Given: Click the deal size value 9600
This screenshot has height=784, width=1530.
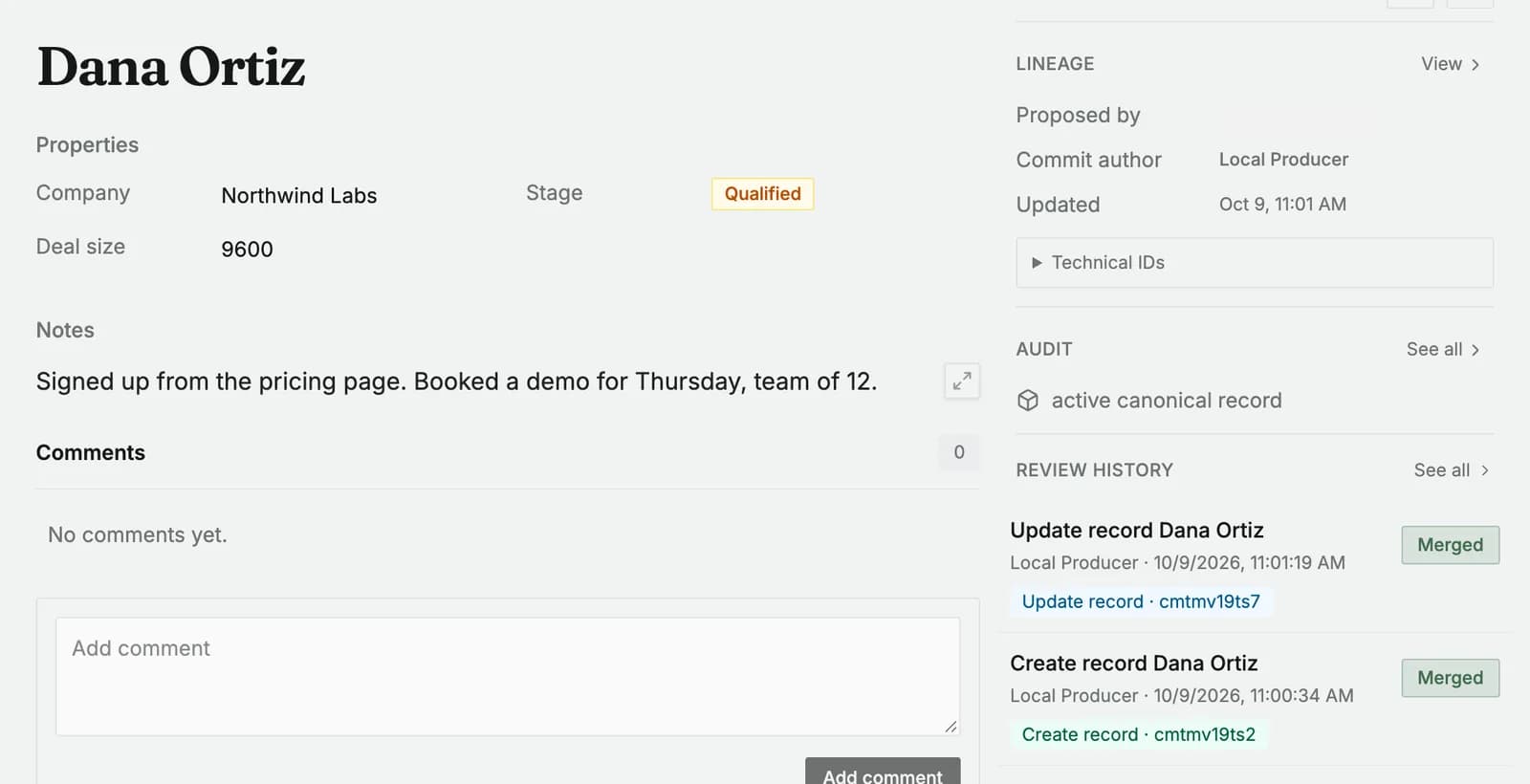Looking at the screenshot, I should point(247,250).
